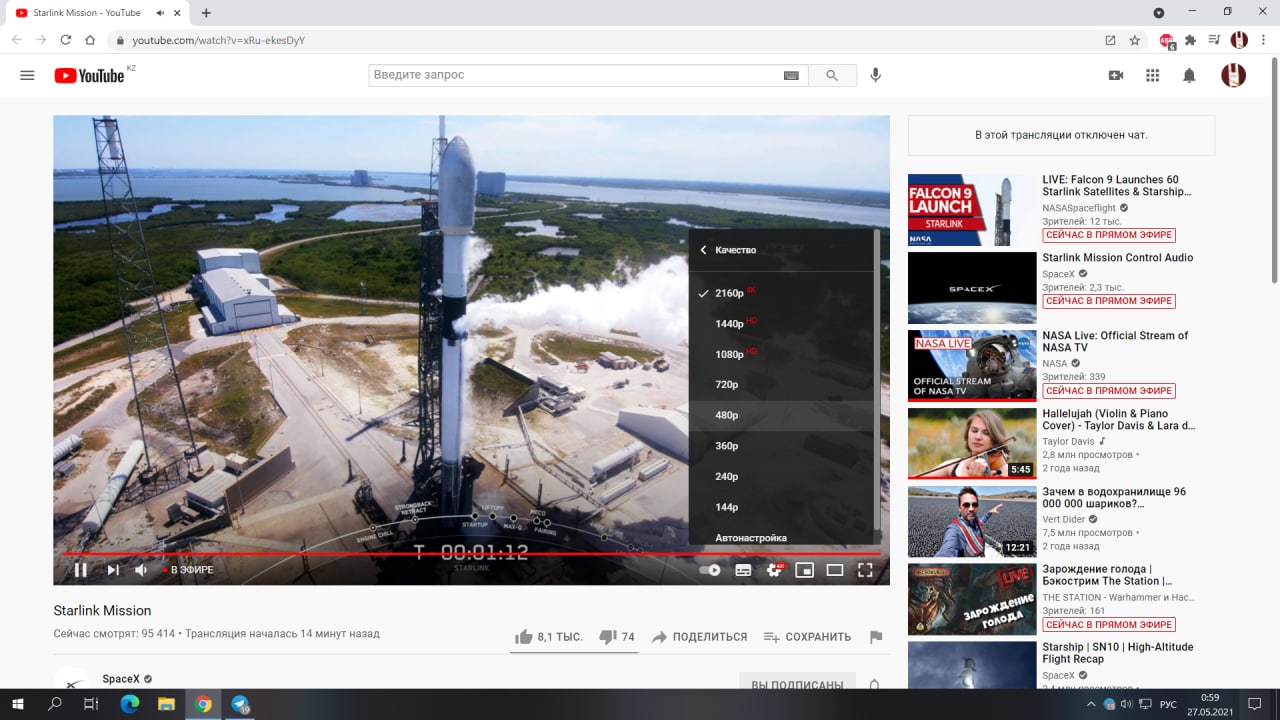This screenshot has width=1280, height=720.
Task: Toggle the autoplay switch in player
Action: (x=710, y=570)
